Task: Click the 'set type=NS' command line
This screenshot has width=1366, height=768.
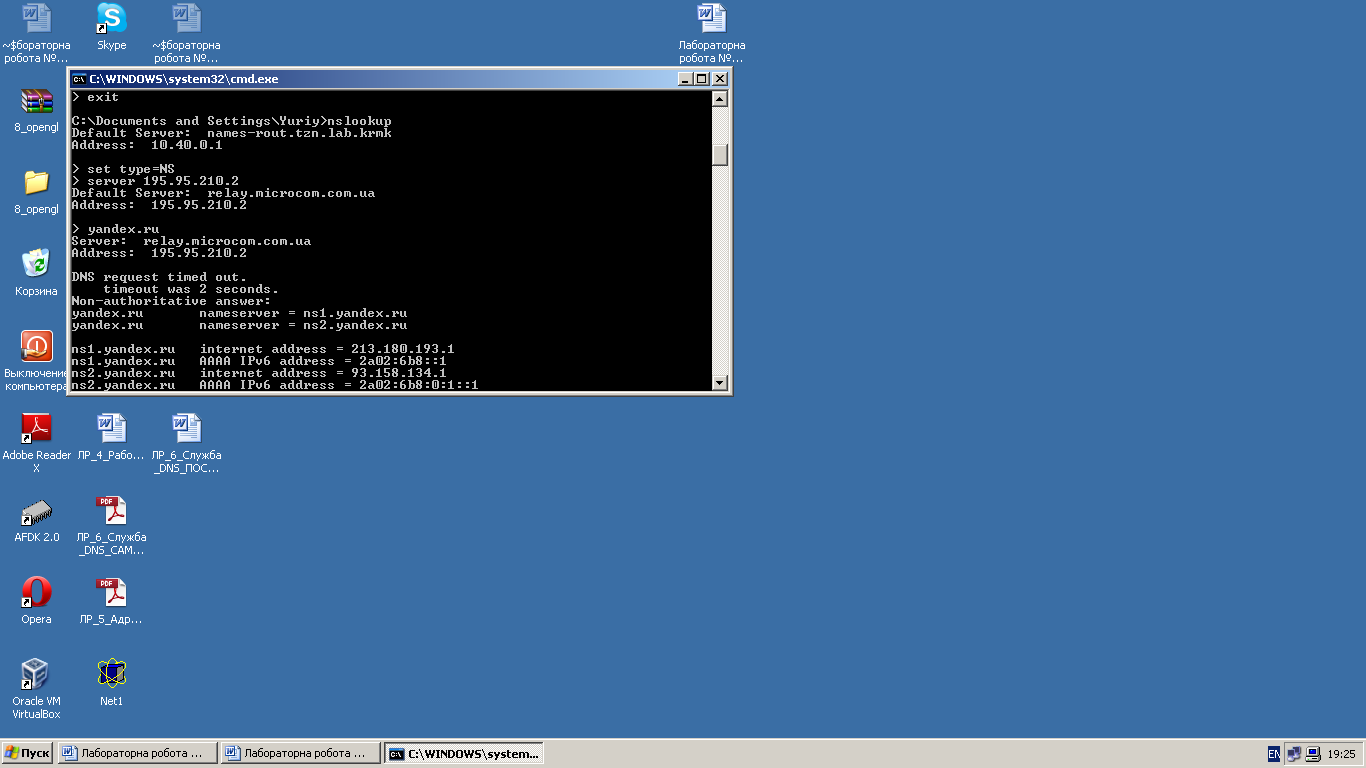Action: pyautogui.click(x=123, y=169)
